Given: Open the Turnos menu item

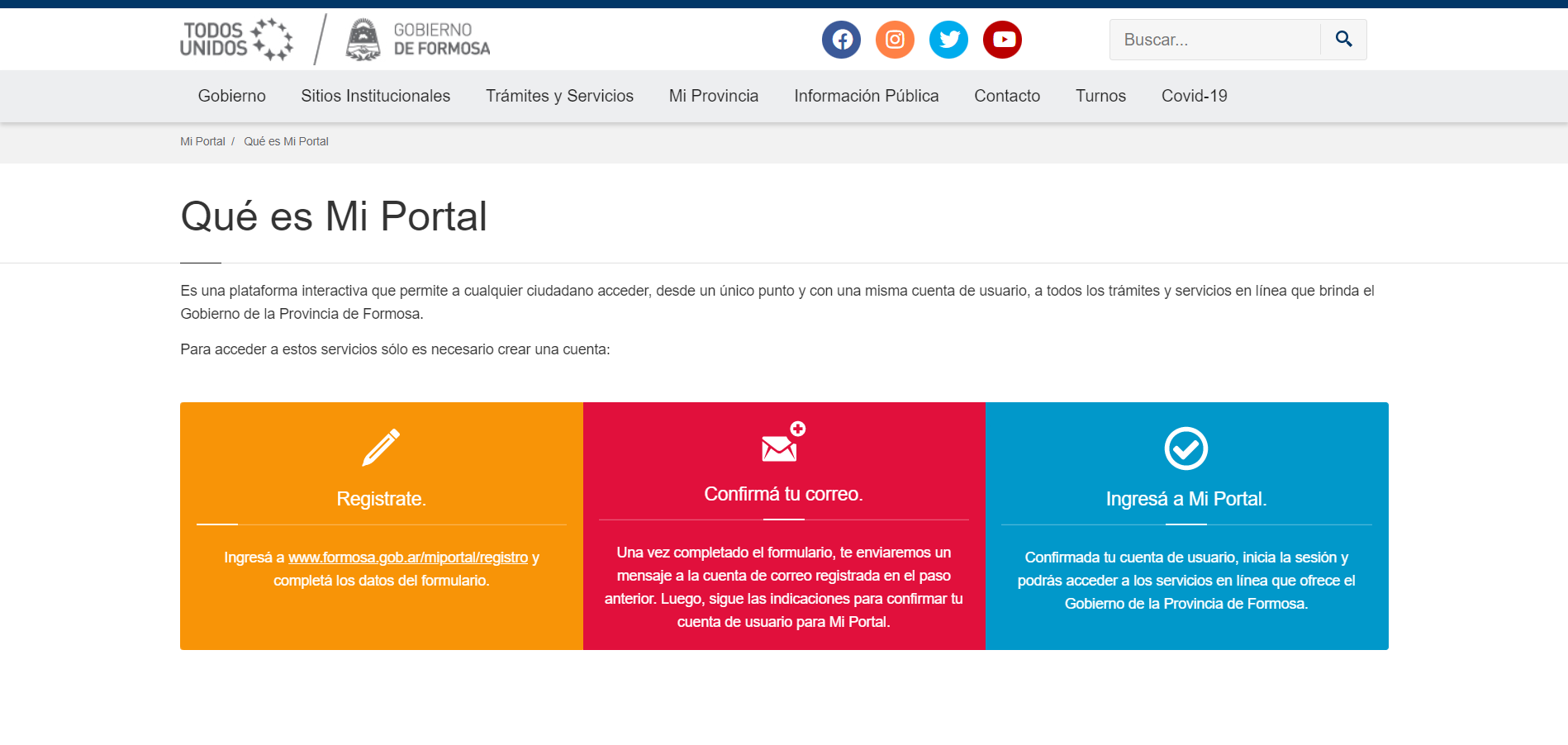Looking at the screenshot, I should (1100, 96).
